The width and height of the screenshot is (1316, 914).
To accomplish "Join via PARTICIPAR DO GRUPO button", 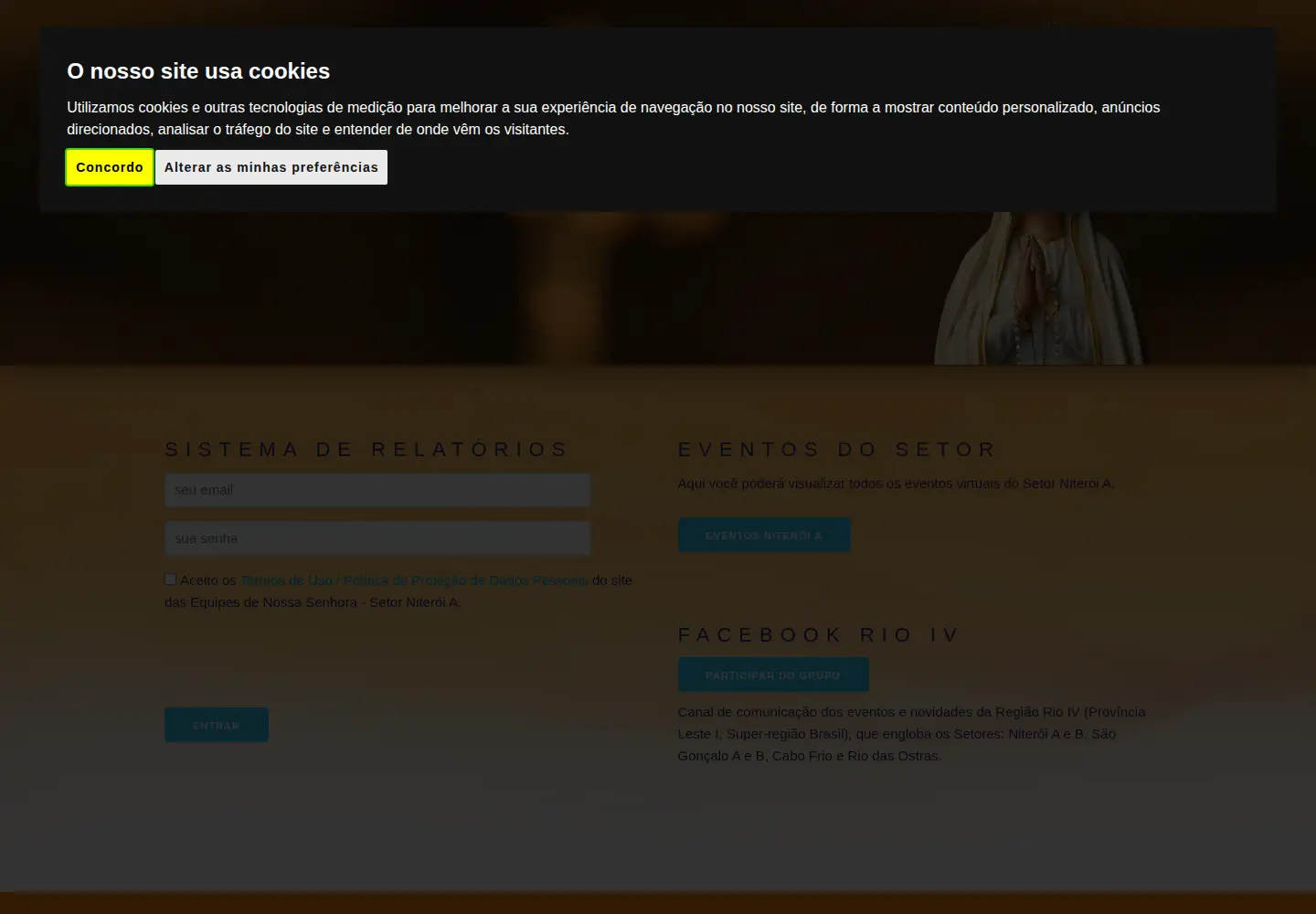I will 773,675.
